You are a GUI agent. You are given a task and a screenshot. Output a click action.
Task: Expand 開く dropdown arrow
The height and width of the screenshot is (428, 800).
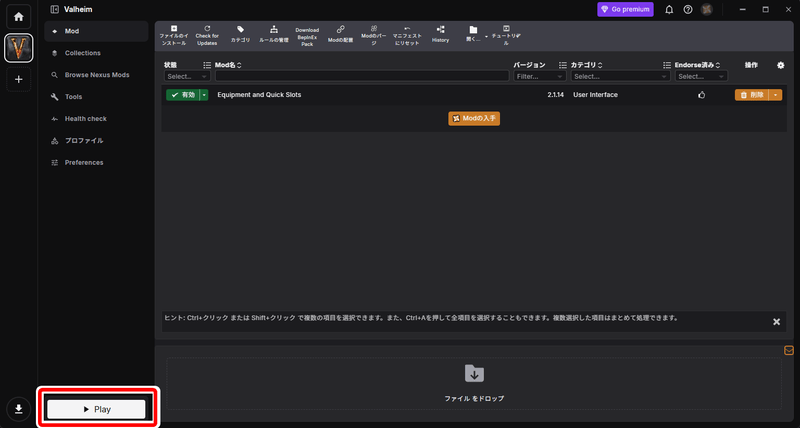pyautogui.click(x=486, y=37)
